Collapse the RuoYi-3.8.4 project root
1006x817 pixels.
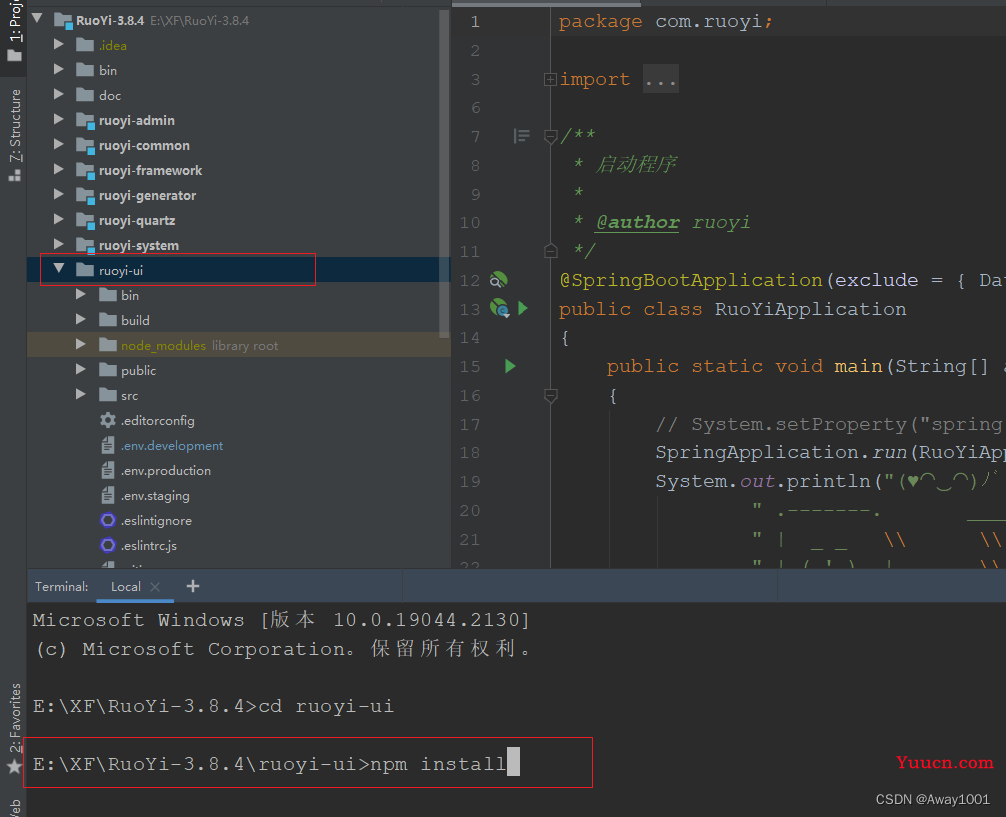tap(37, 19)
